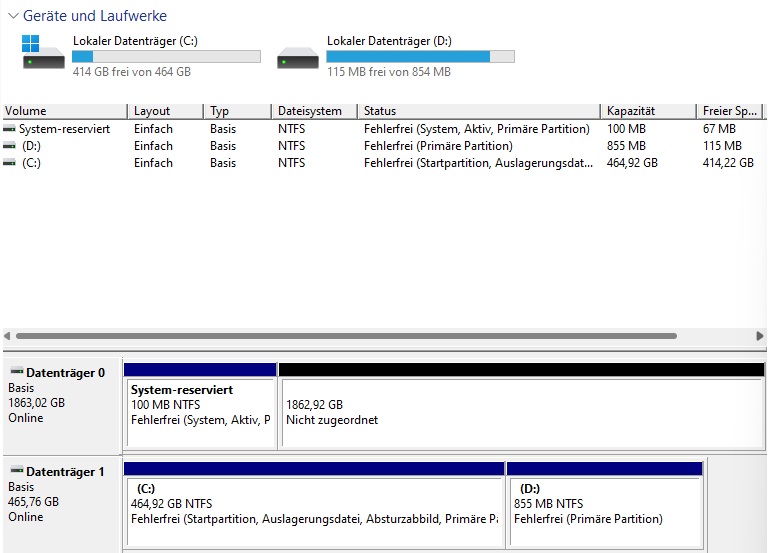Sort by the Status column header
The width and height of the screenshot is (768, 553).
point(479,111)
